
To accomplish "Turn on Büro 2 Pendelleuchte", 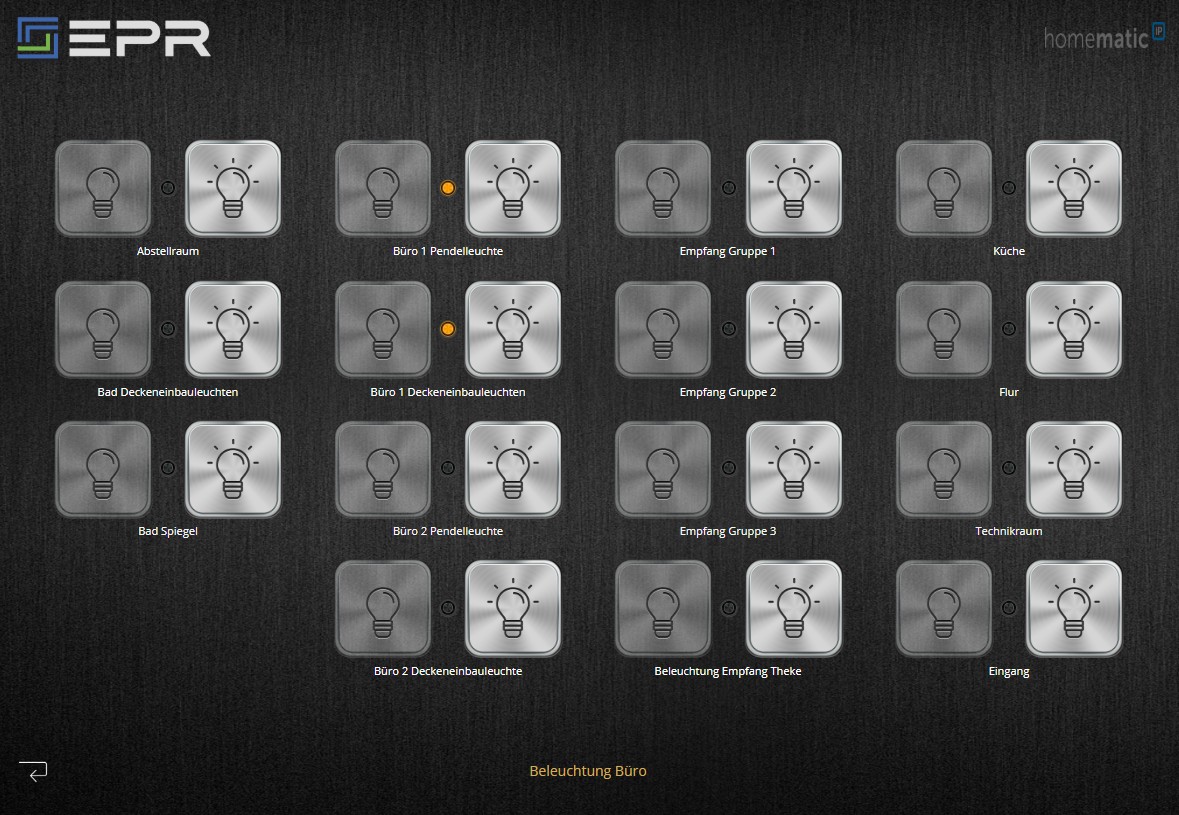I will (513, 468).
